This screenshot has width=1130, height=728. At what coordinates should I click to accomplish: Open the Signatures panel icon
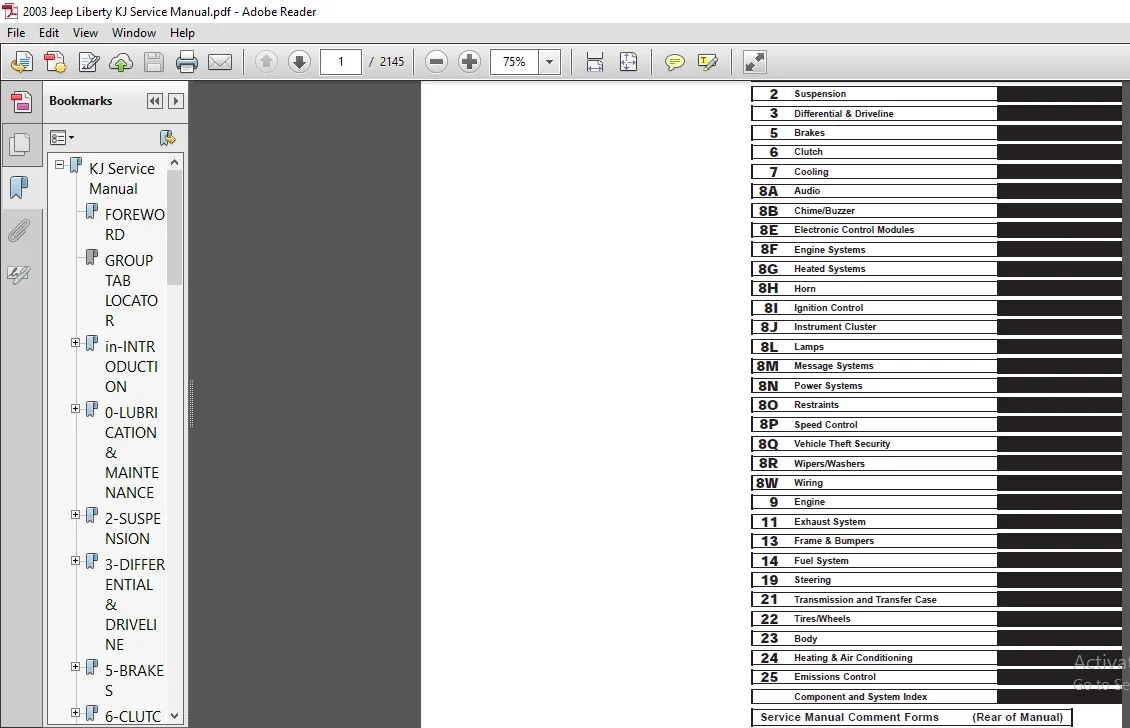(19, 274)
